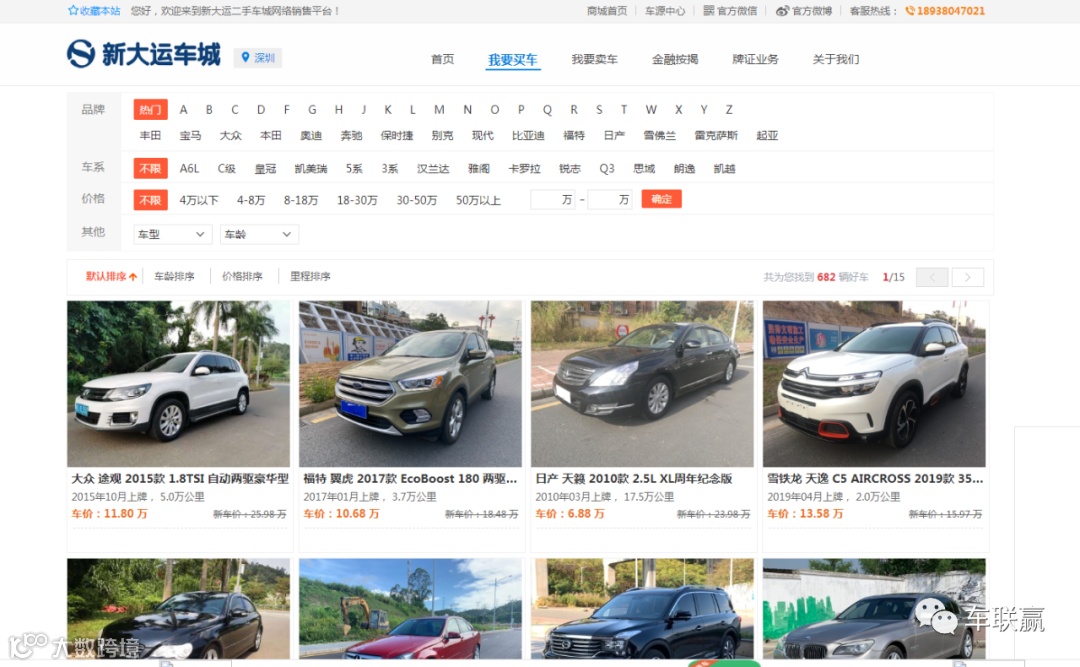Click the 官方微信 QR icon
Image resolution: width=1080 pixels, height=667 pixels.
[x=708, y=10]
